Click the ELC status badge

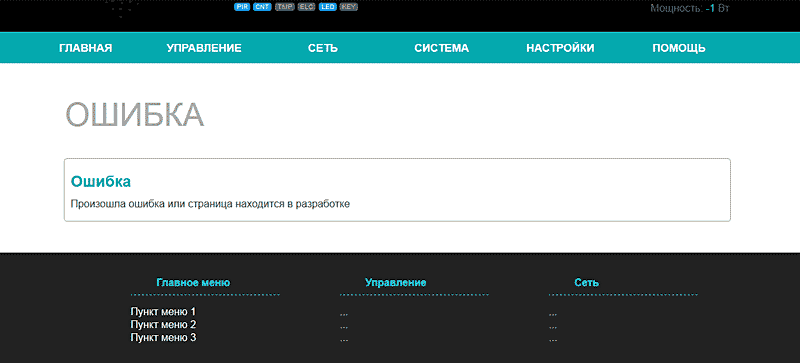click(307, 7)
